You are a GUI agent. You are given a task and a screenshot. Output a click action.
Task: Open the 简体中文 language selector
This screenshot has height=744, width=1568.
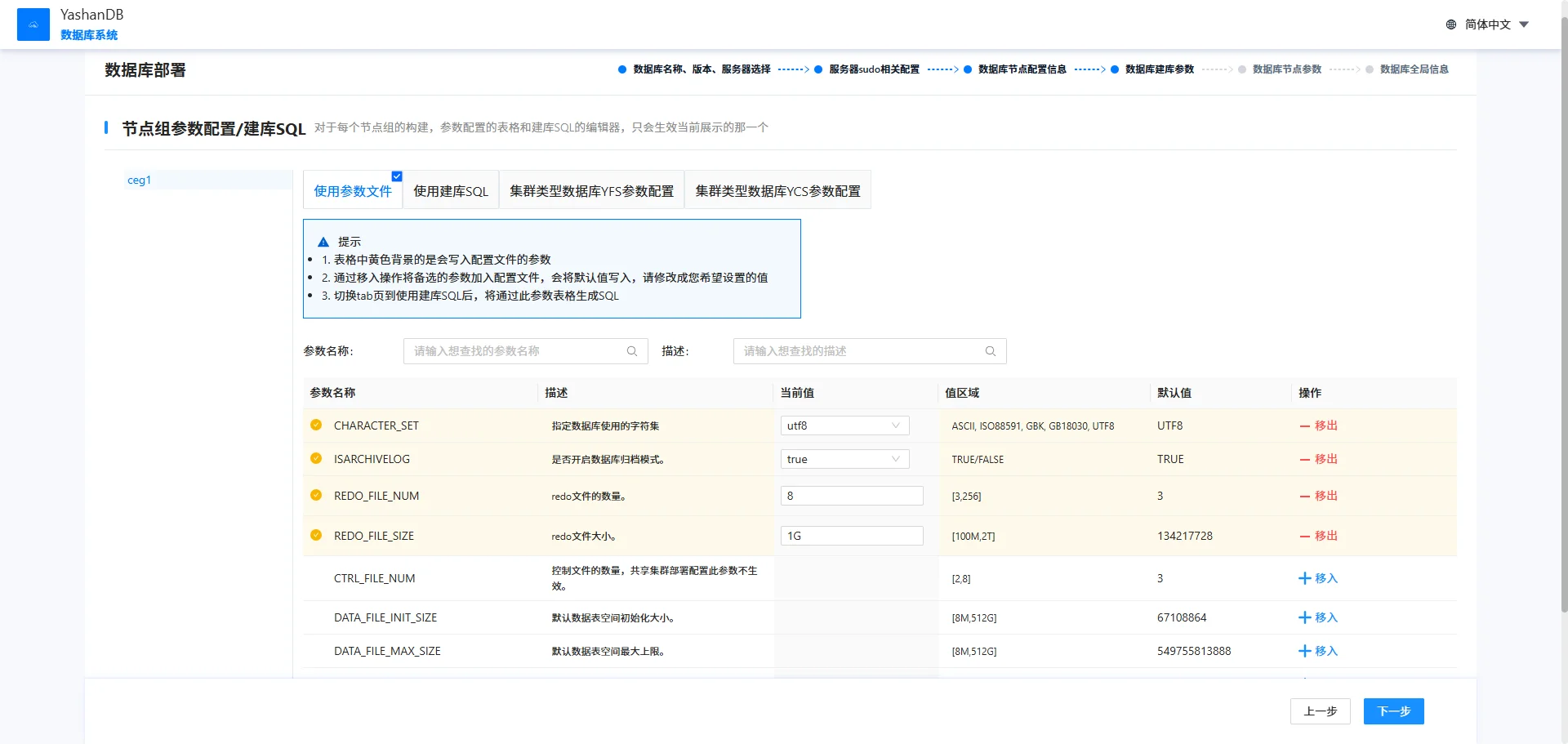1488,25
